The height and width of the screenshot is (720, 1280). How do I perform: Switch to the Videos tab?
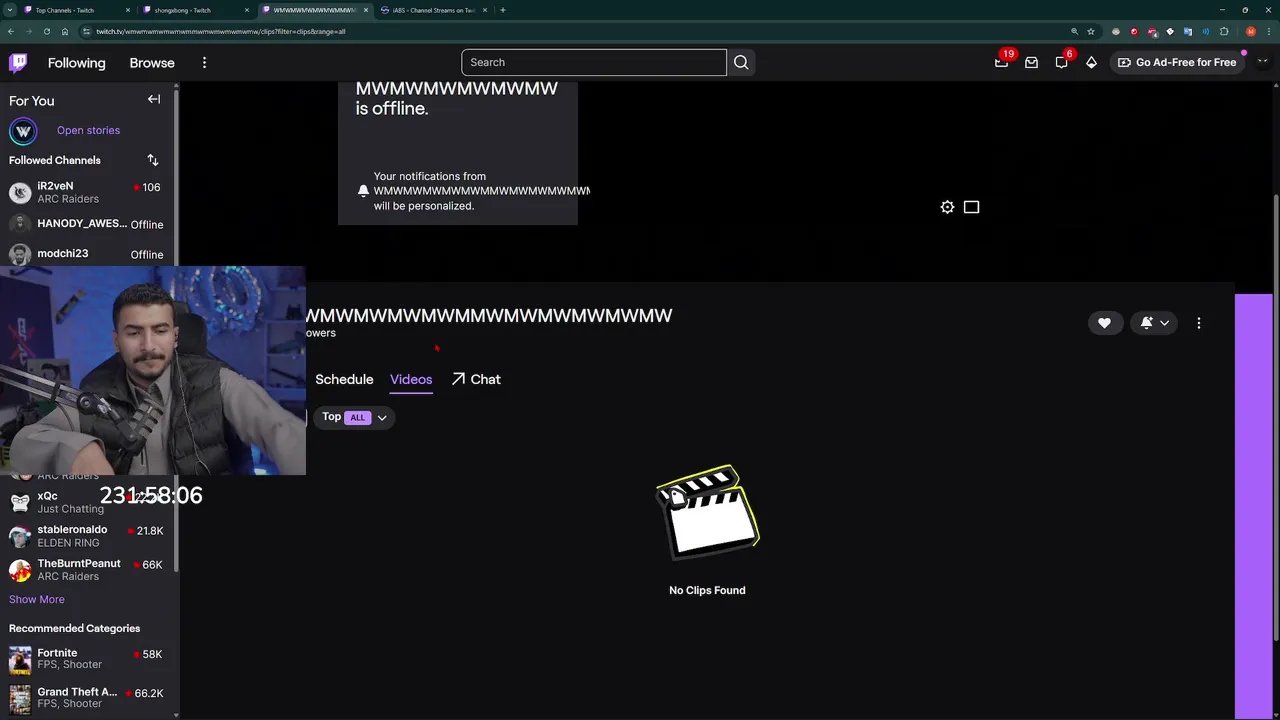[411, 379]
